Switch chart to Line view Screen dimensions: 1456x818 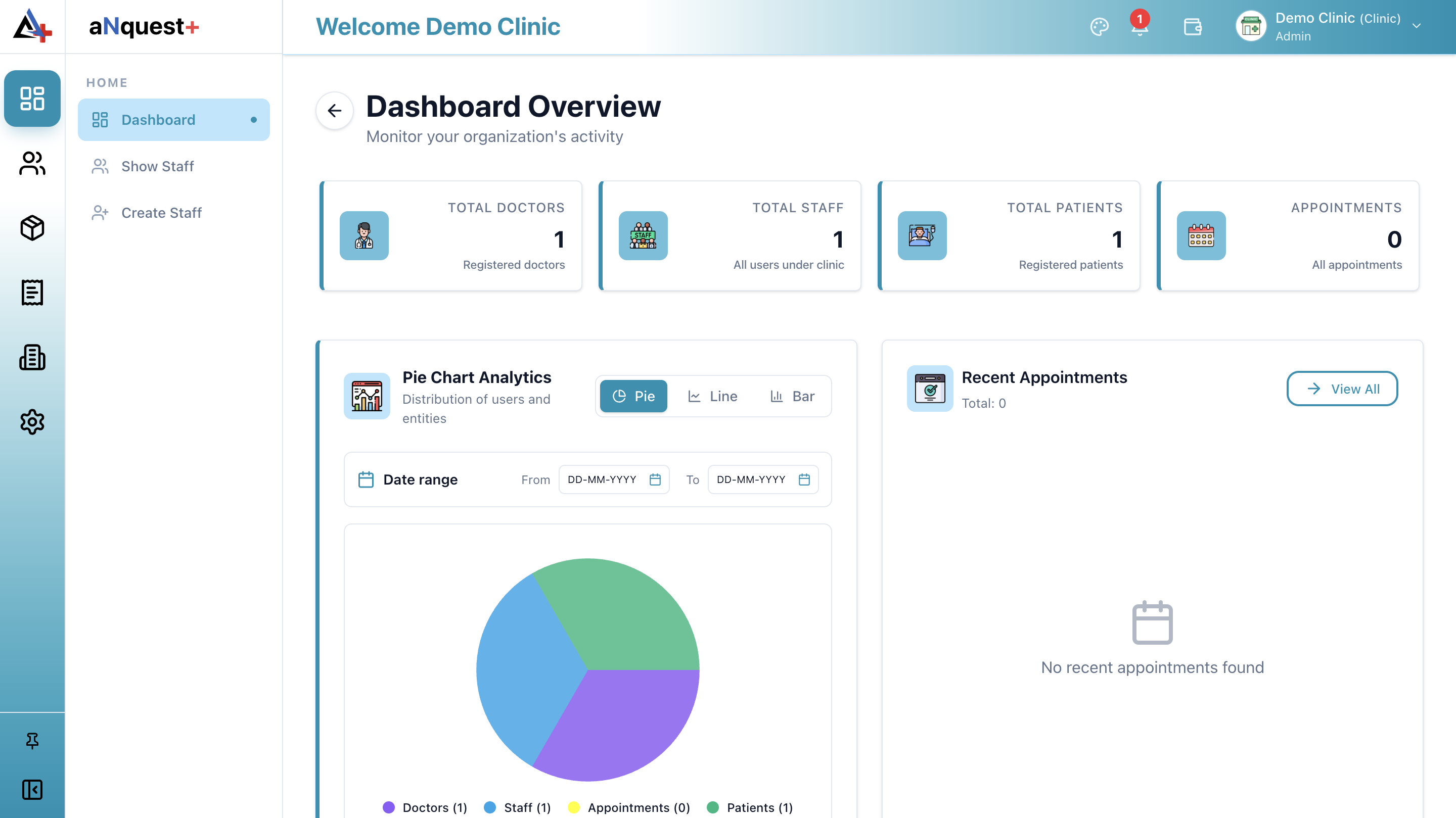click(x=713, y=396)
